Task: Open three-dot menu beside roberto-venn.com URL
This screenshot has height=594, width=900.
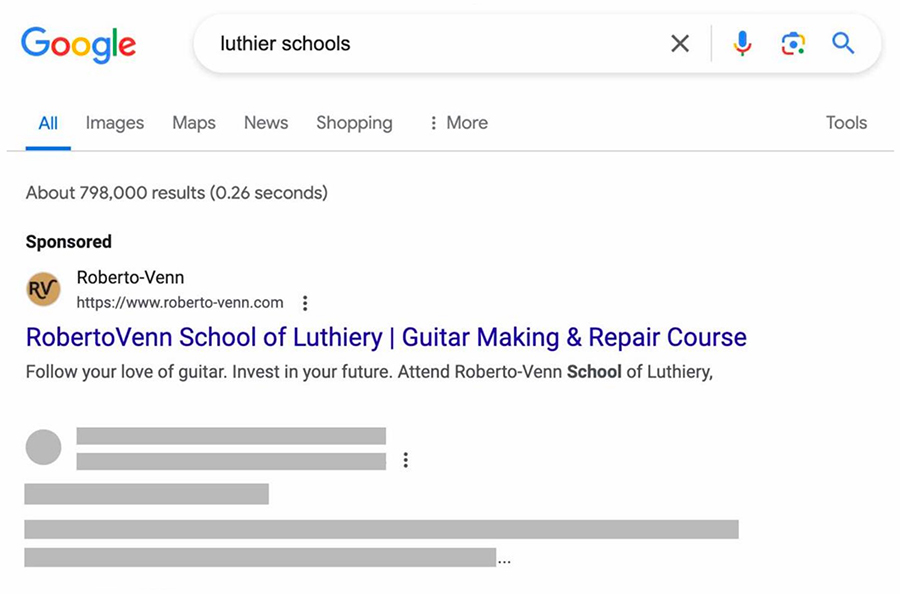Action: [305, 303]
